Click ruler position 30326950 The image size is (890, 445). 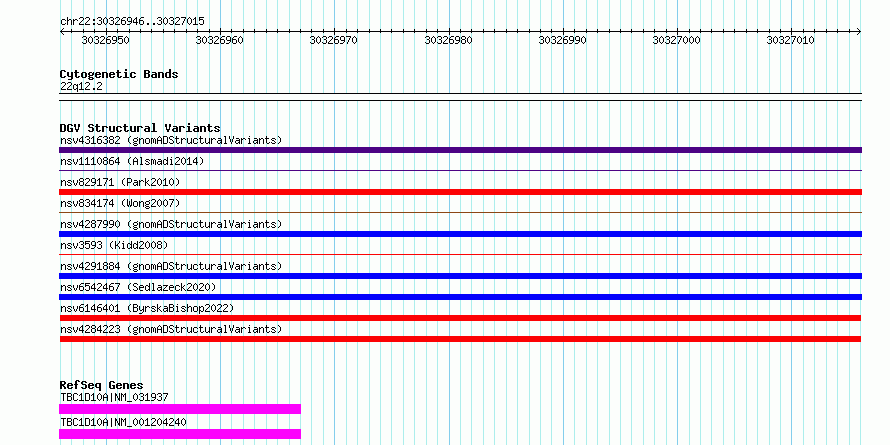point(106,40)
